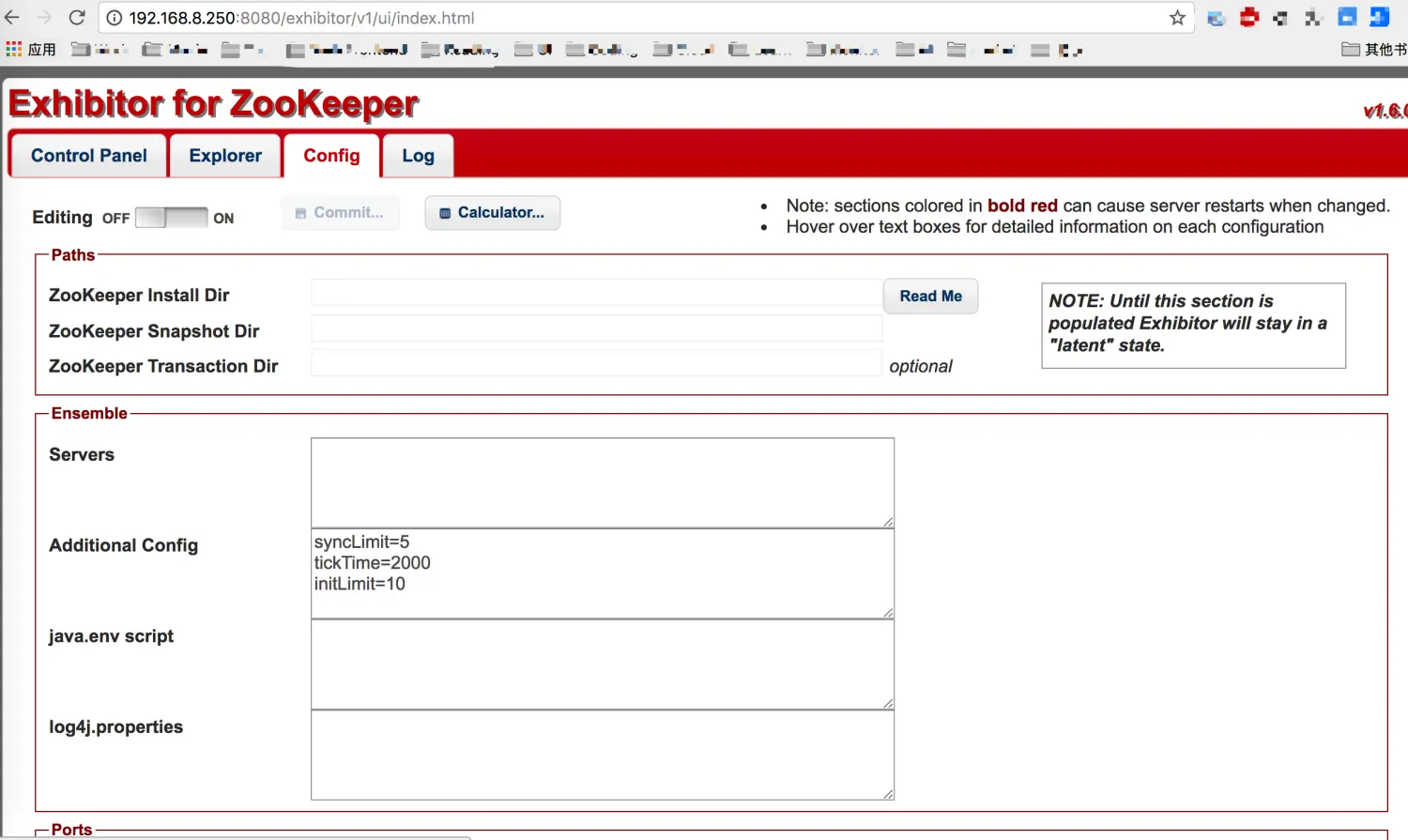The width and height of the screenshot is (1408, 840).
Task: Toggle the Editing OFF/ON switch
Action: point(171,218)
